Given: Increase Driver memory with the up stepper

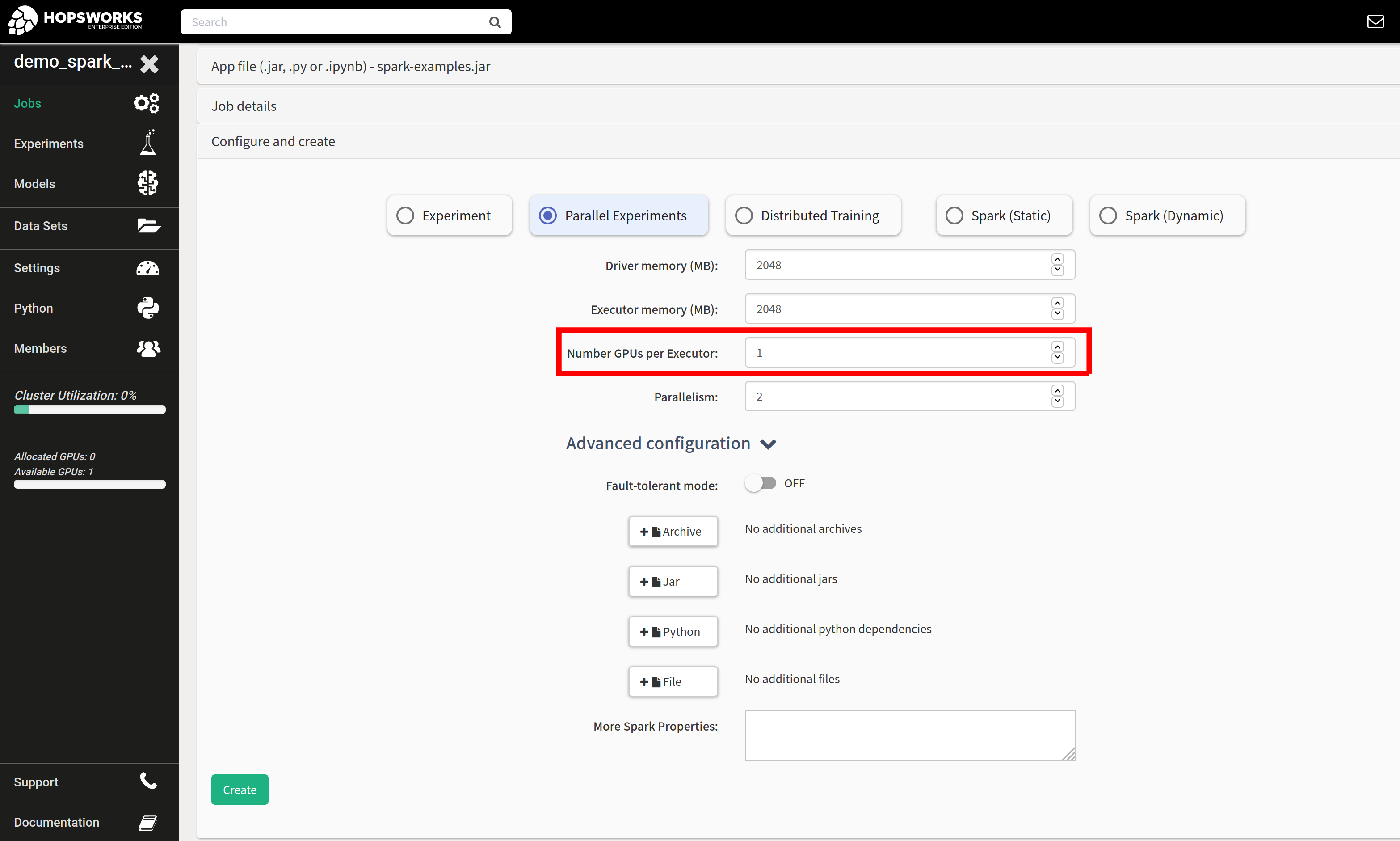Looking at the screenshot, I should pyautogui.click(x=1057, y=260).
